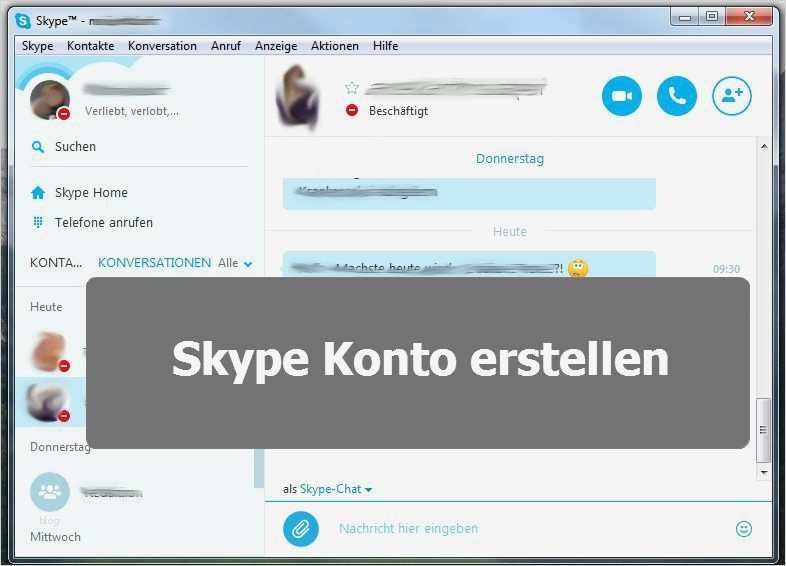The height and width of the screenshot is (566, 786).
Task: Open the Anzeige menu
Action: (276, 46)
